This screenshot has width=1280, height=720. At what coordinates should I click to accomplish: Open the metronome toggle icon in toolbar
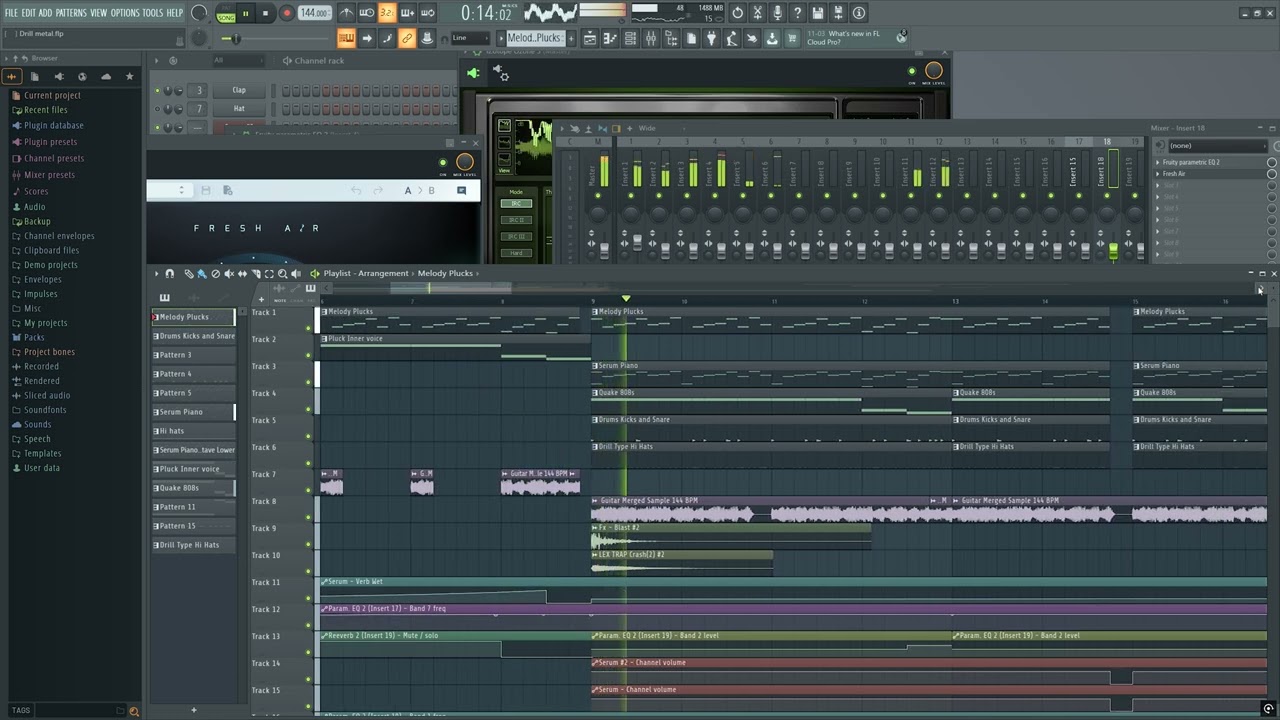pos(346,13)
